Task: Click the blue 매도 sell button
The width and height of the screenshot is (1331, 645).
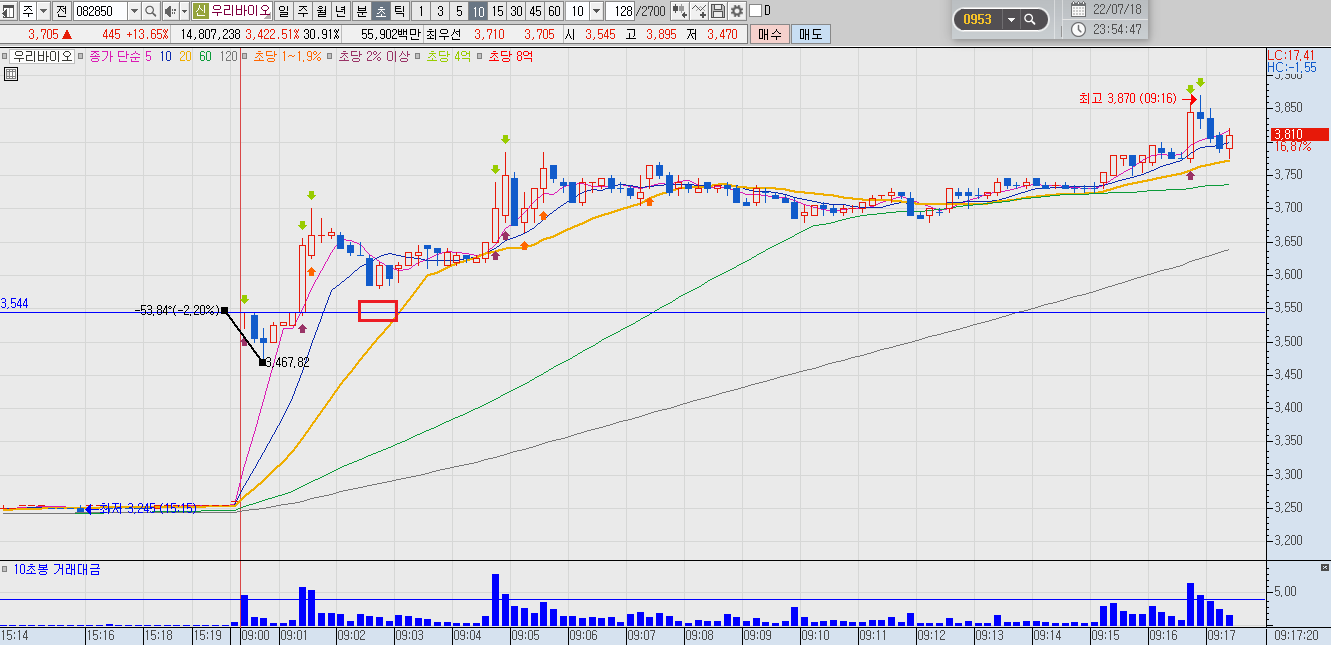Action: pos(809,34)
